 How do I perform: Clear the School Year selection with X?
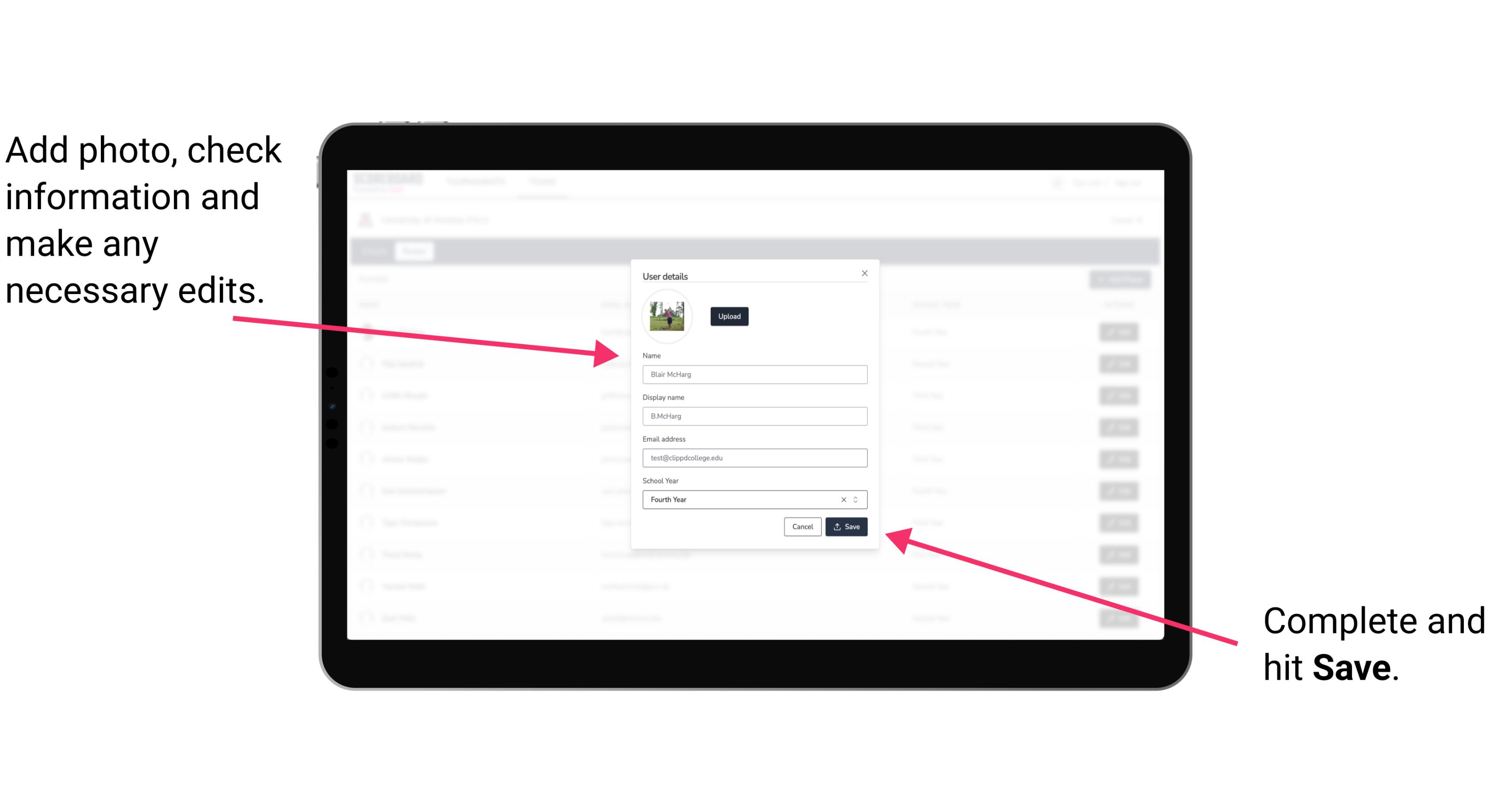[844, 499]
